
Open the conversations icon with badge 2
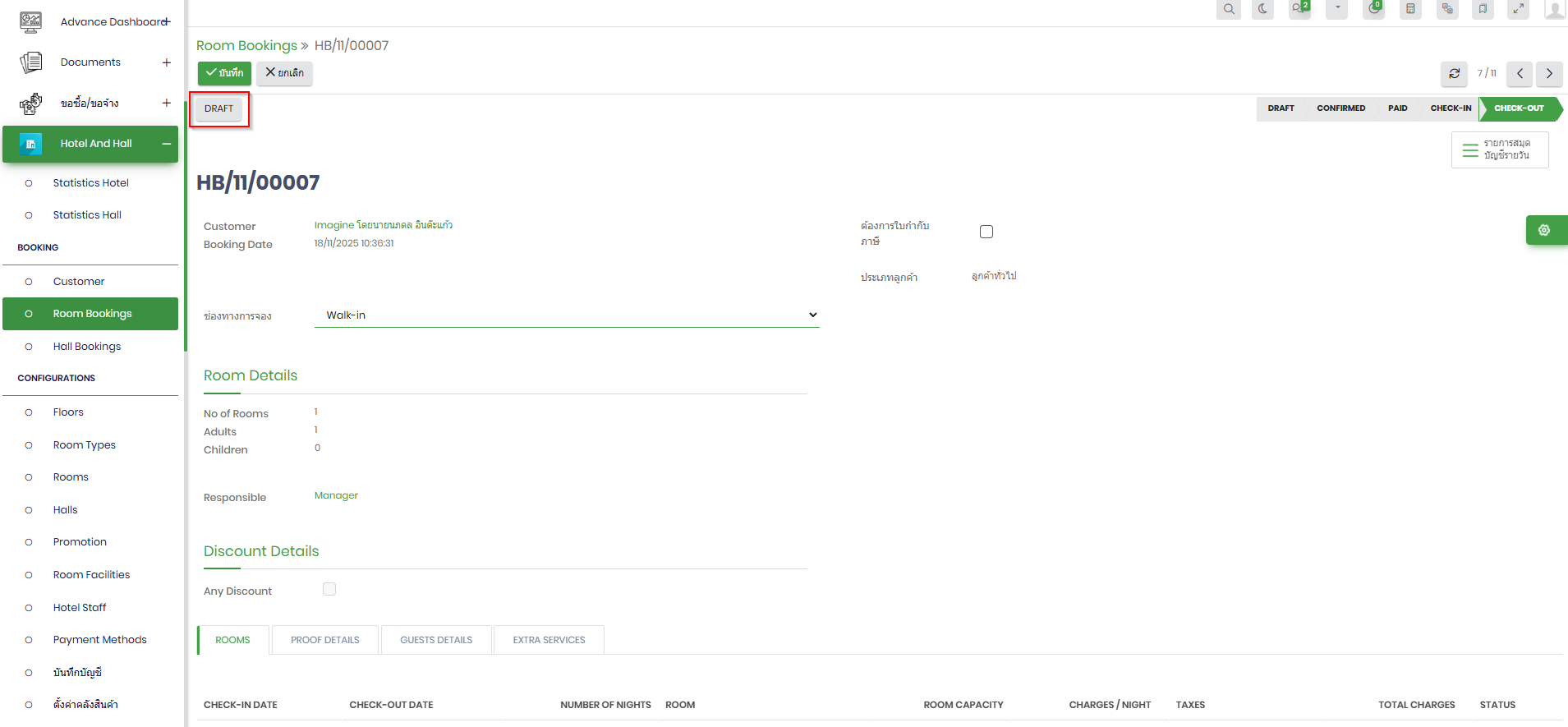[x=1299, y=9]
